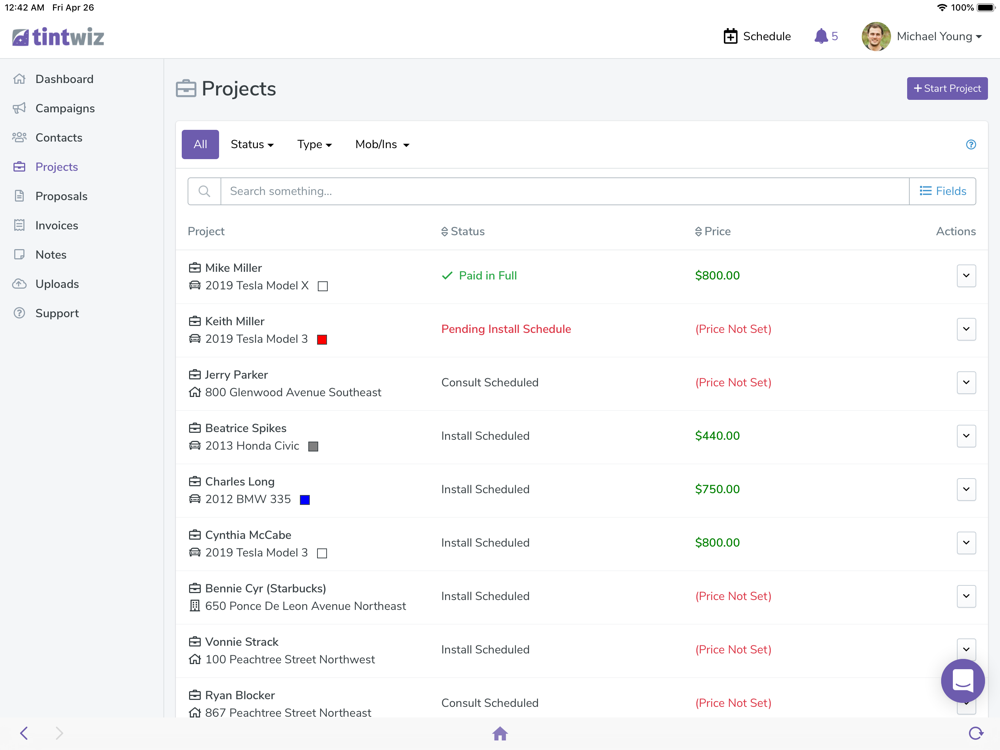This screenshot has width=1000, height=750.
Task: Click the Fields button
Action: (x=943, y=191)
